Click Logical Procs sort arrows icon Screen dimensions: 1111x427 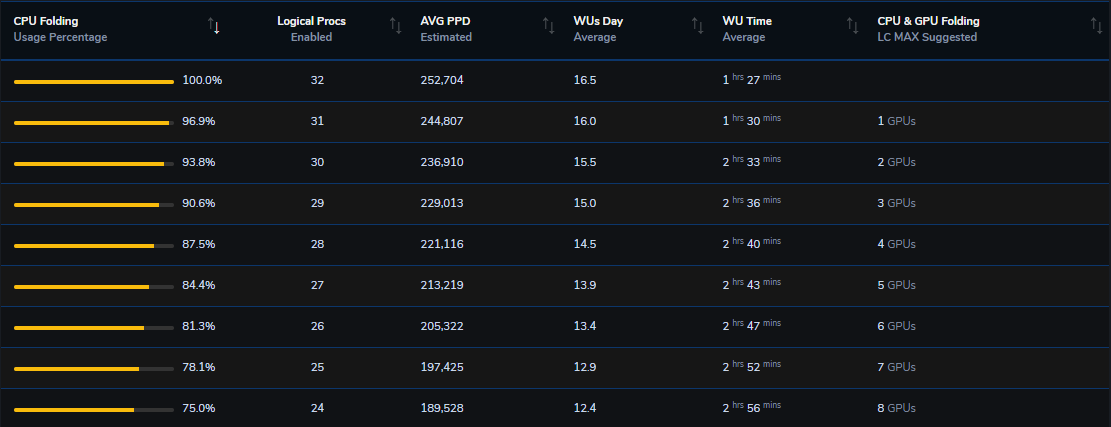(x=395, y=26)
